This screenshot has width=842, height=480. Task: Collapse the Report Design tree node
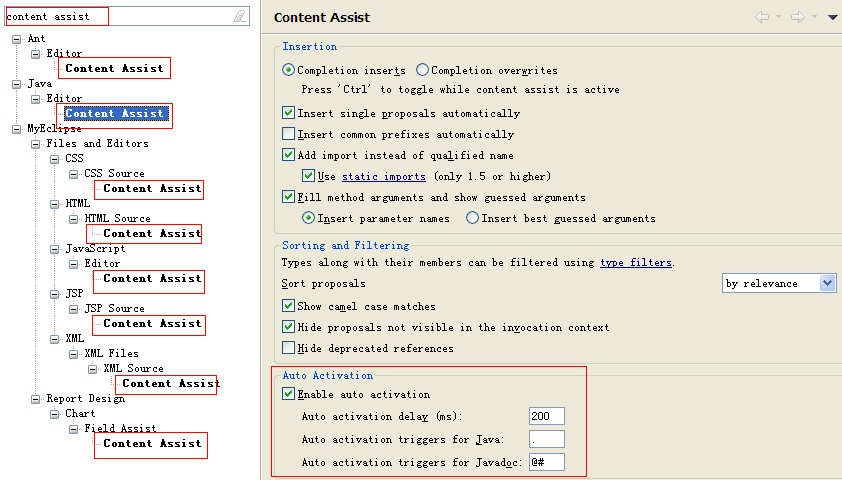35,399
